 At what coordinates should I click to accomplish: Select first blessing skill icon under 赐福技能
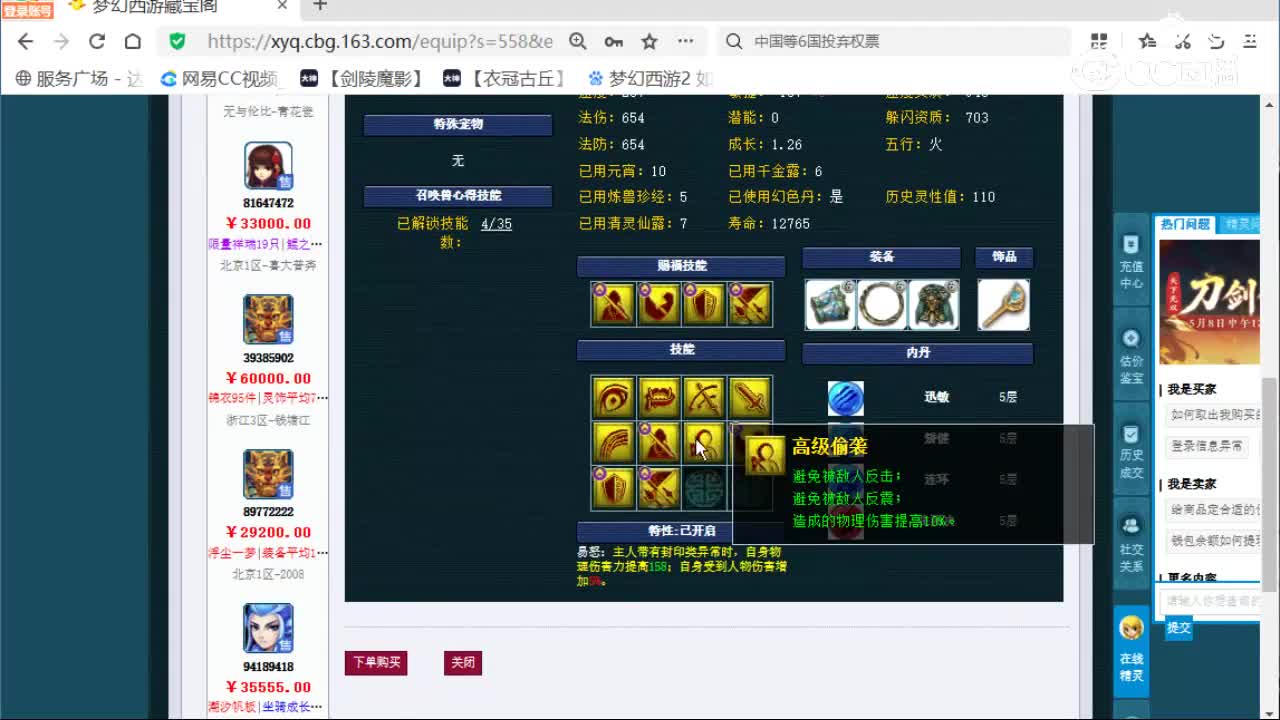tap(613, 304)
